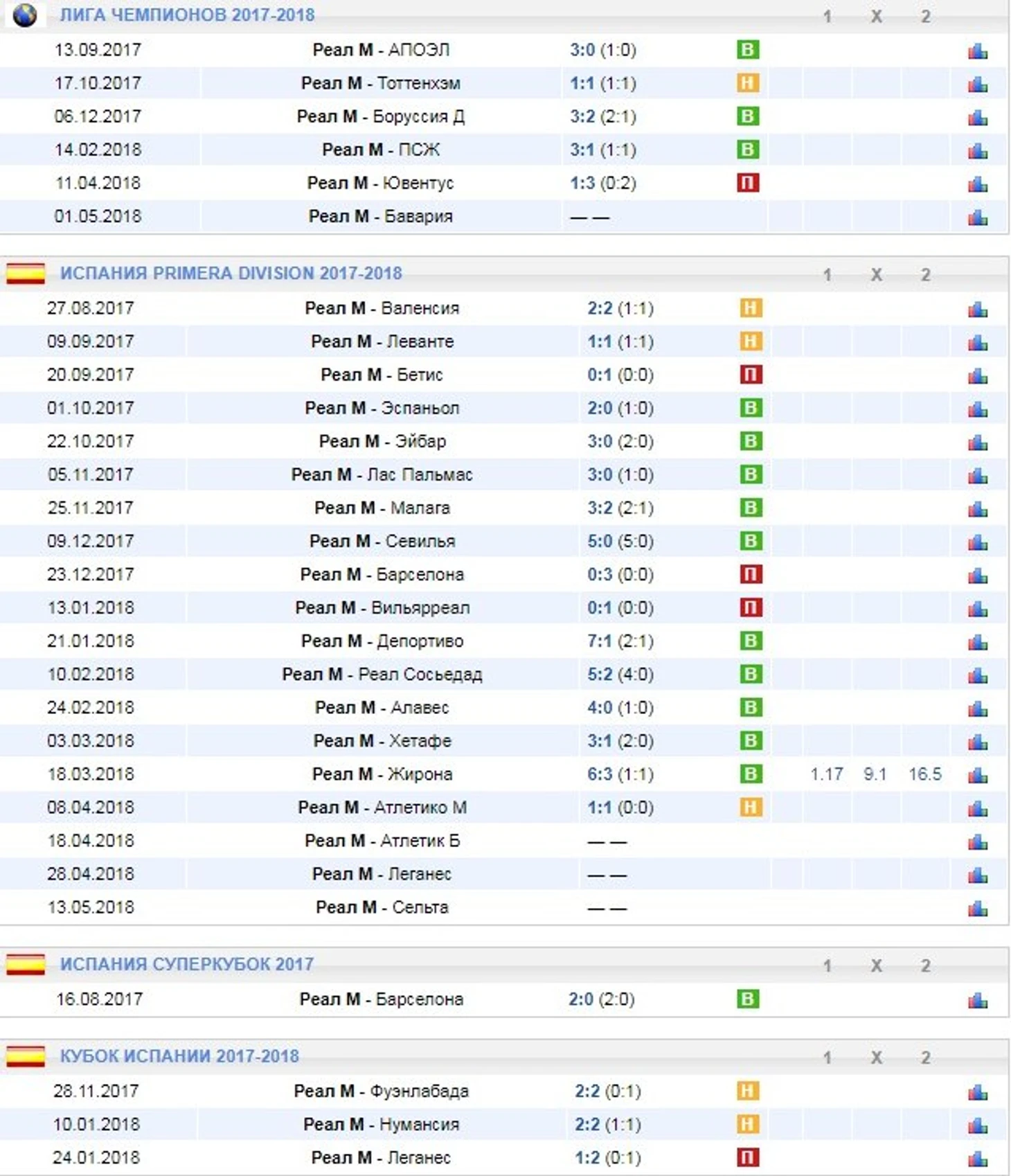Click Spain flag beside Кубок Испании heading

[x=26, y=1056]
